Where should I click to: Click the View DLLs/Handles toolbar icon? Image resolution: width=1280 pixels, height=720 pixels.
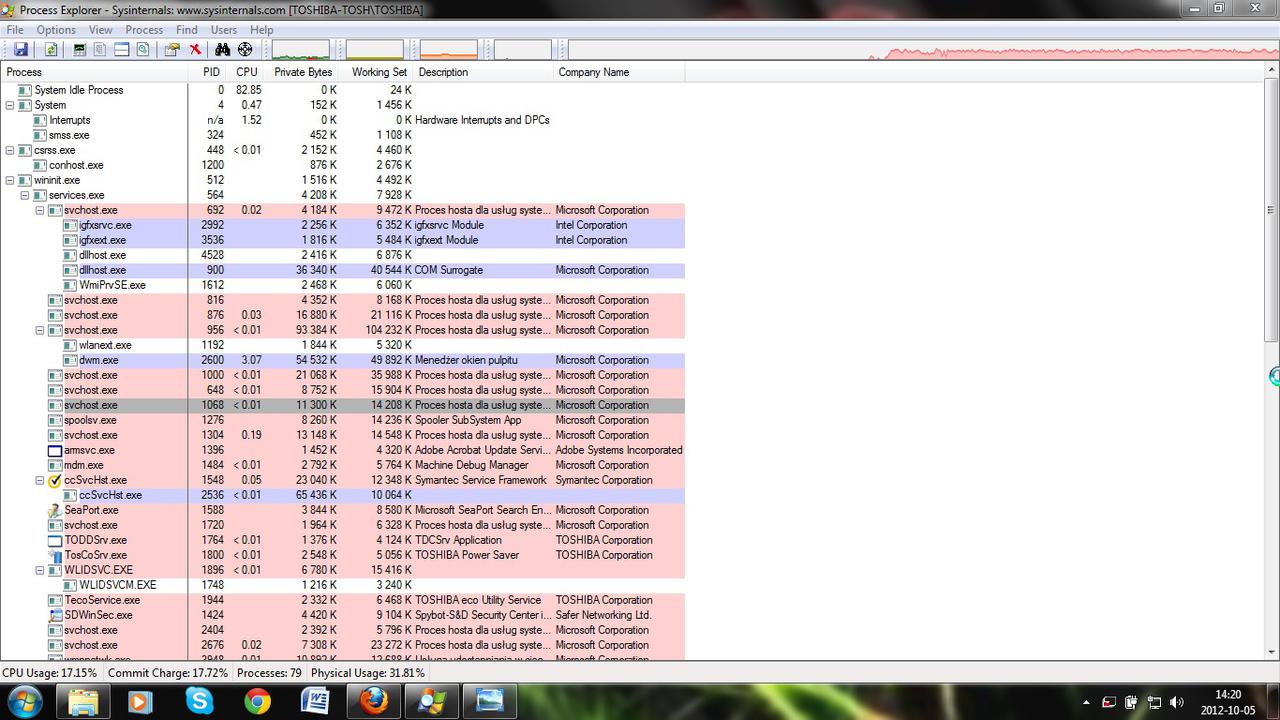143,50
